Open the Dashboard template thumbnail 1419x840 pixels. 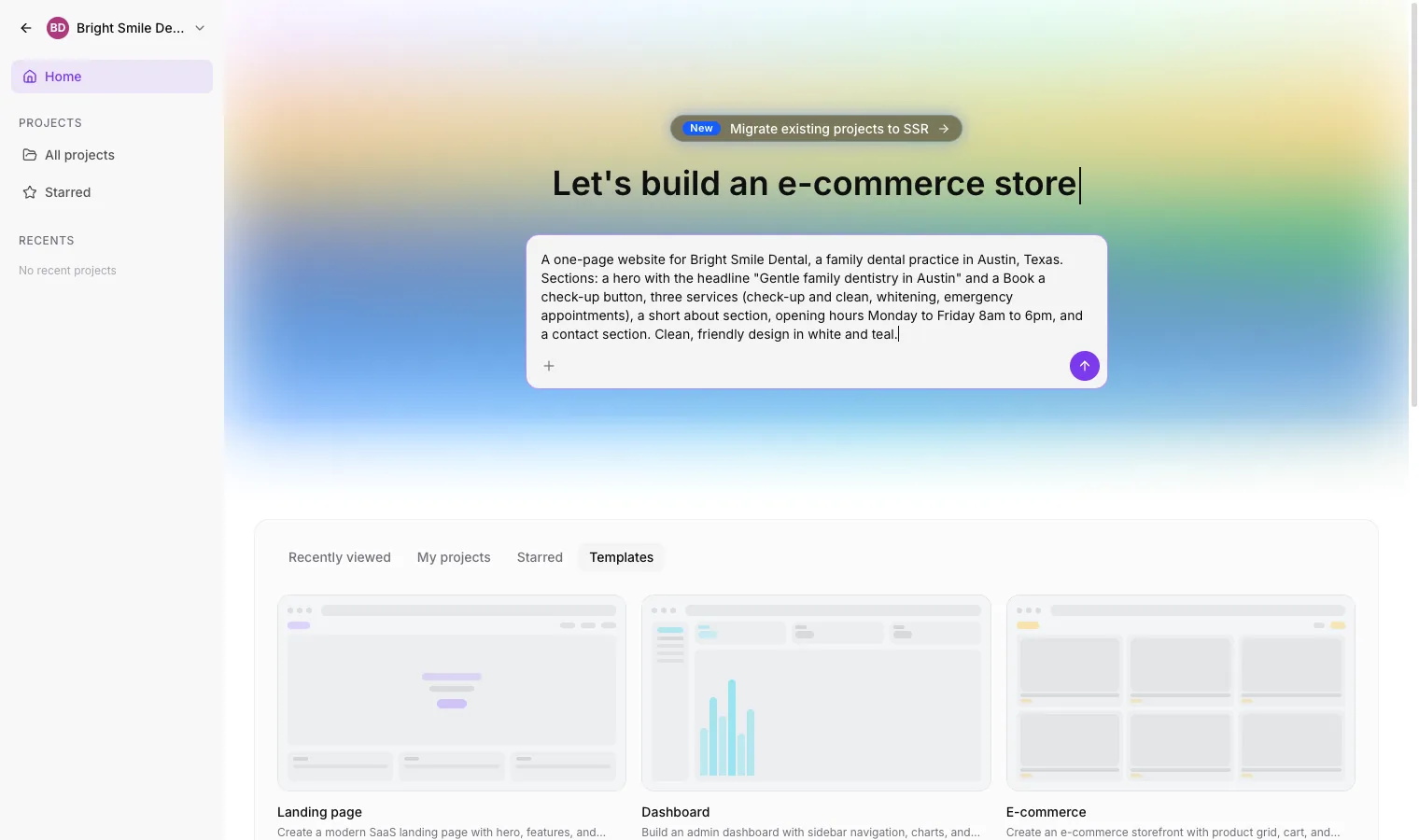(x=816, y=693)
